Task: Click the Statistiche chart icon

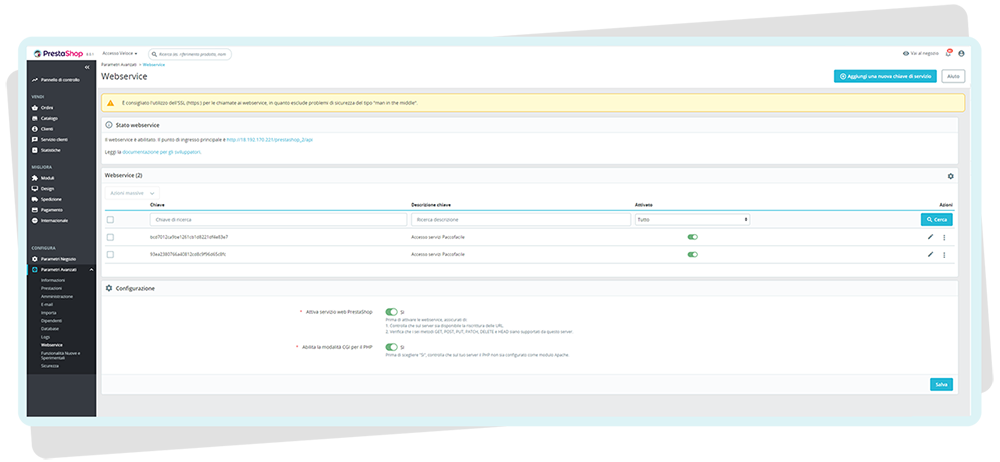Action: pos(35,150)
